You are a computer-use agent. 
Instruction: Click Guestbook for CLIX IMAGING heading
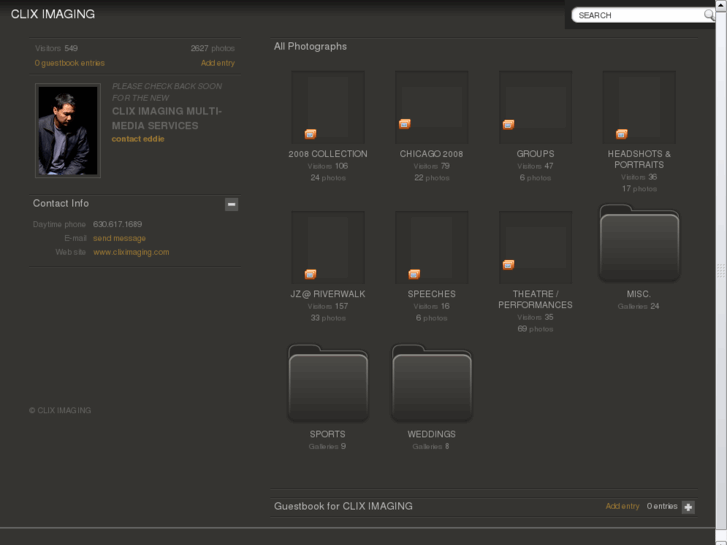tap(343, 506)
